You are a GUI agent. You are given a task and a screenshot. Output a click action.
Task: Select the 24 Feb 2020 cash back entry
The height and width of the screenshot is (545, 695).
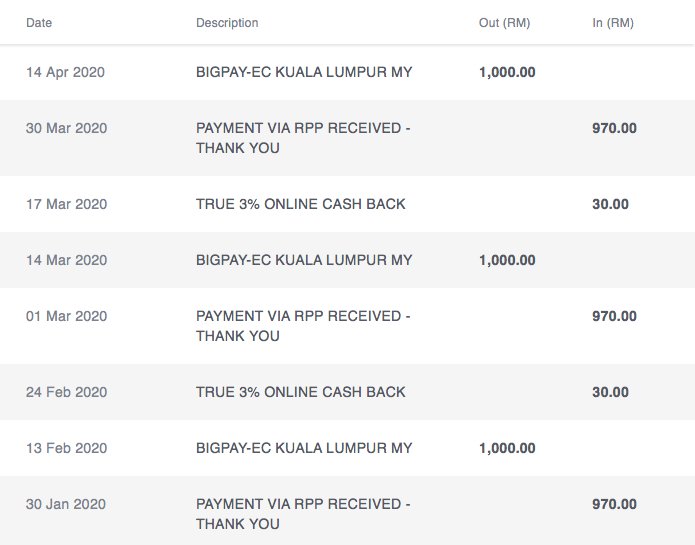(x=348, y=392)
